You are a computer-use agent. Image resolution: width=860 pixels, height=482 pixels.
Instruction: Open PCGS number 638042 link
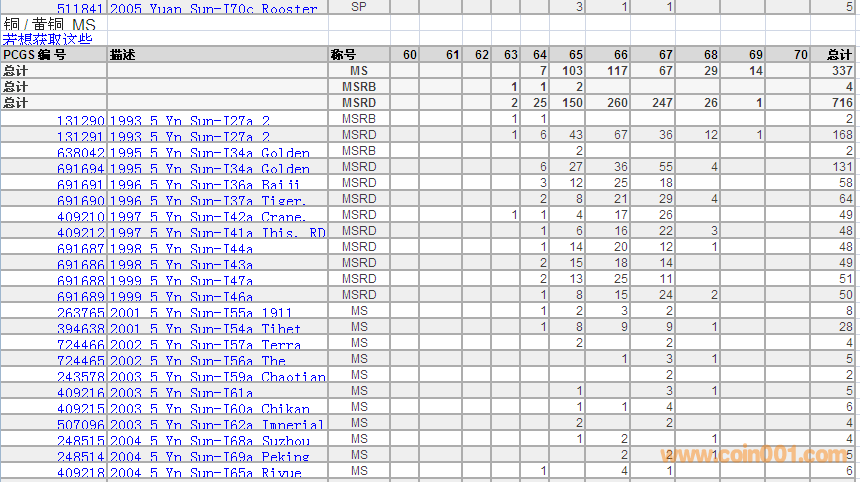(80, 152)
